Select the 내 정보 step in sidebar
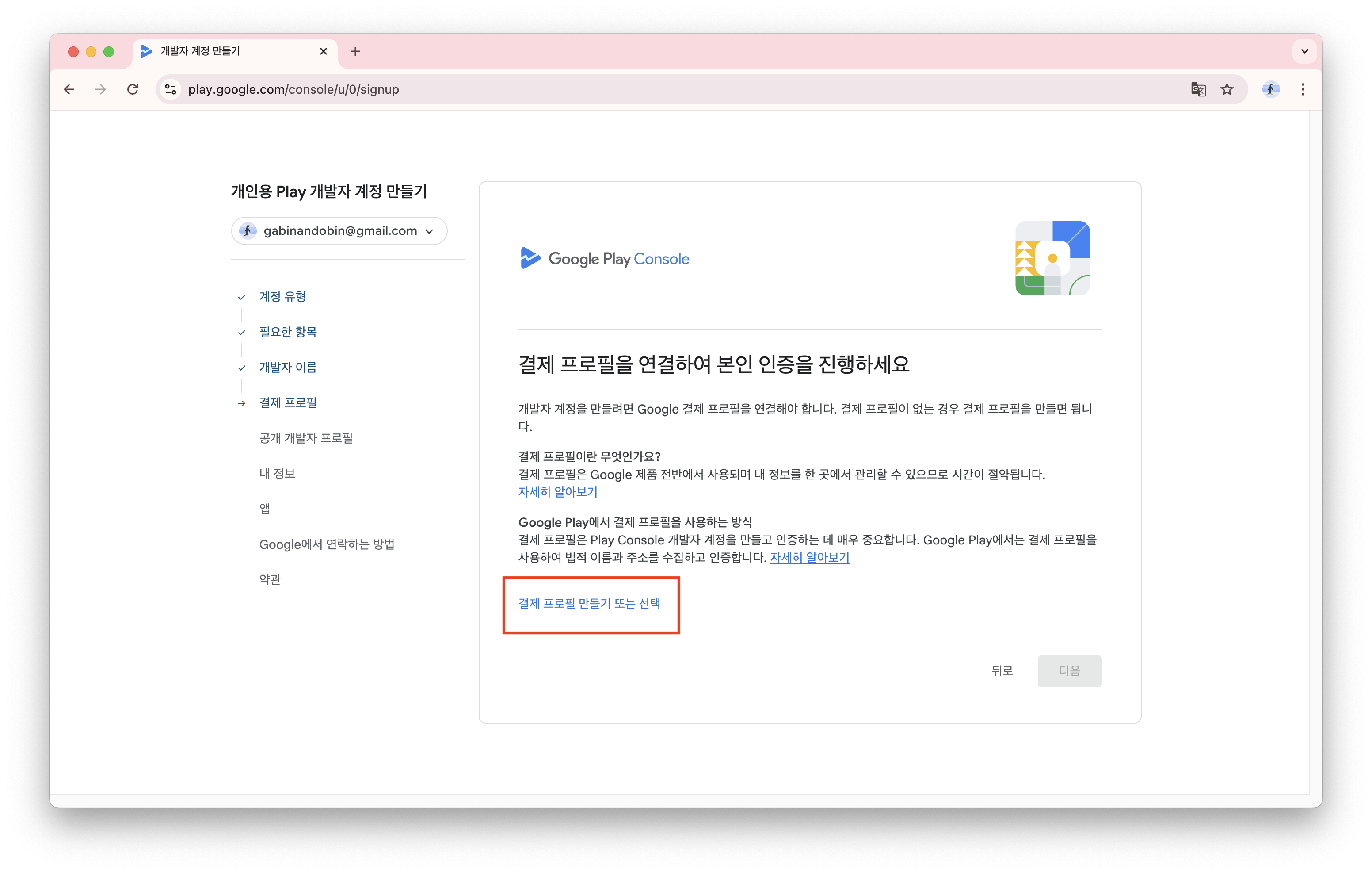The image size is (1372, 873). (x=277, y=473)
